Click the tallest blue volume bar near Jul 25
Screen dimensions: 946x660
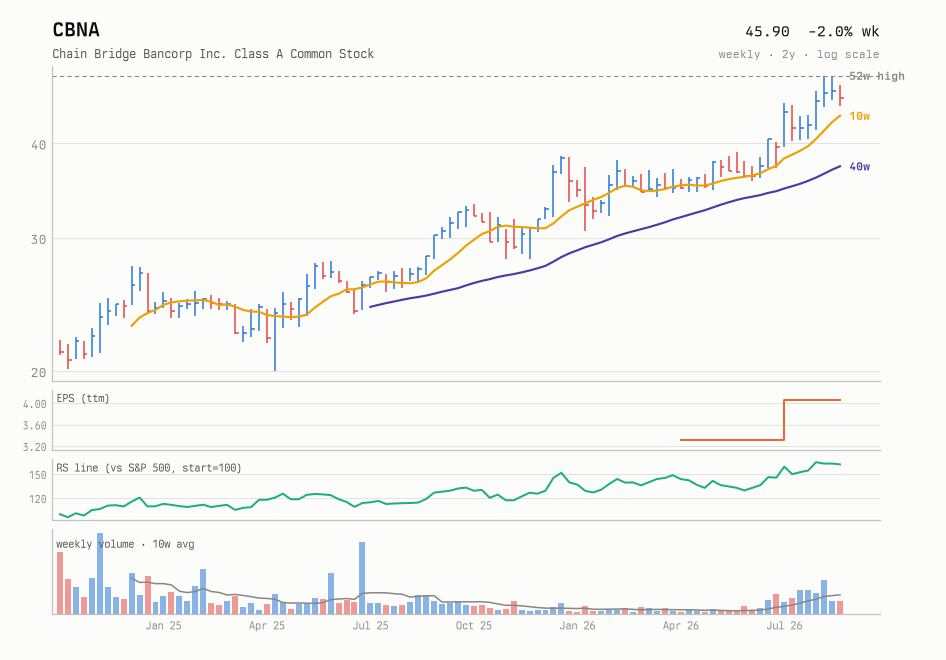click(362, 578)
